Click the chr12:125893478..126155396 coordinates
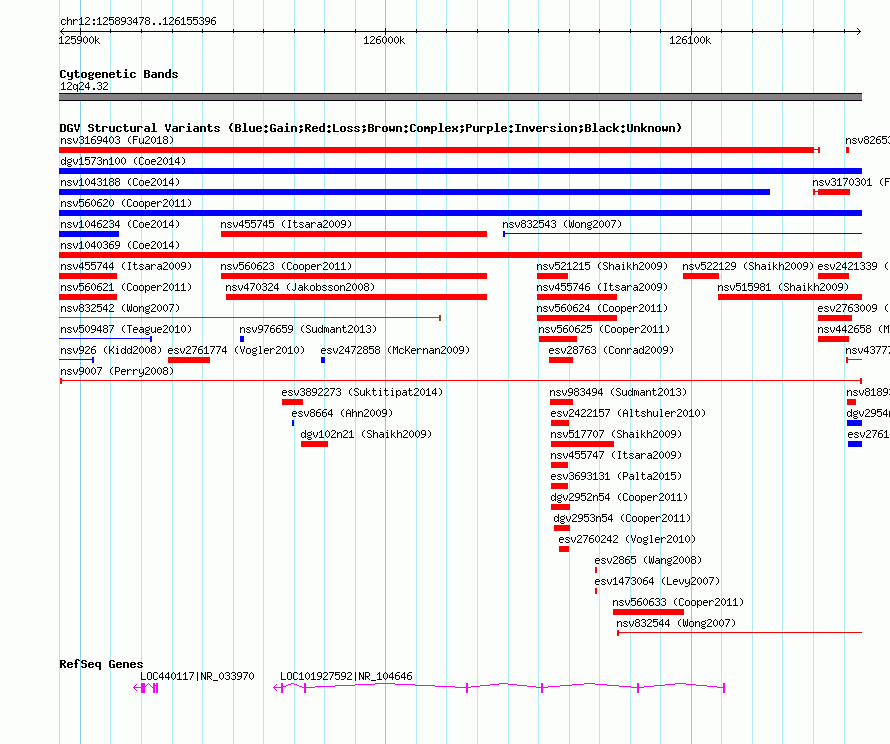Viewport: 890px width, 744px height. click(138, 21)
